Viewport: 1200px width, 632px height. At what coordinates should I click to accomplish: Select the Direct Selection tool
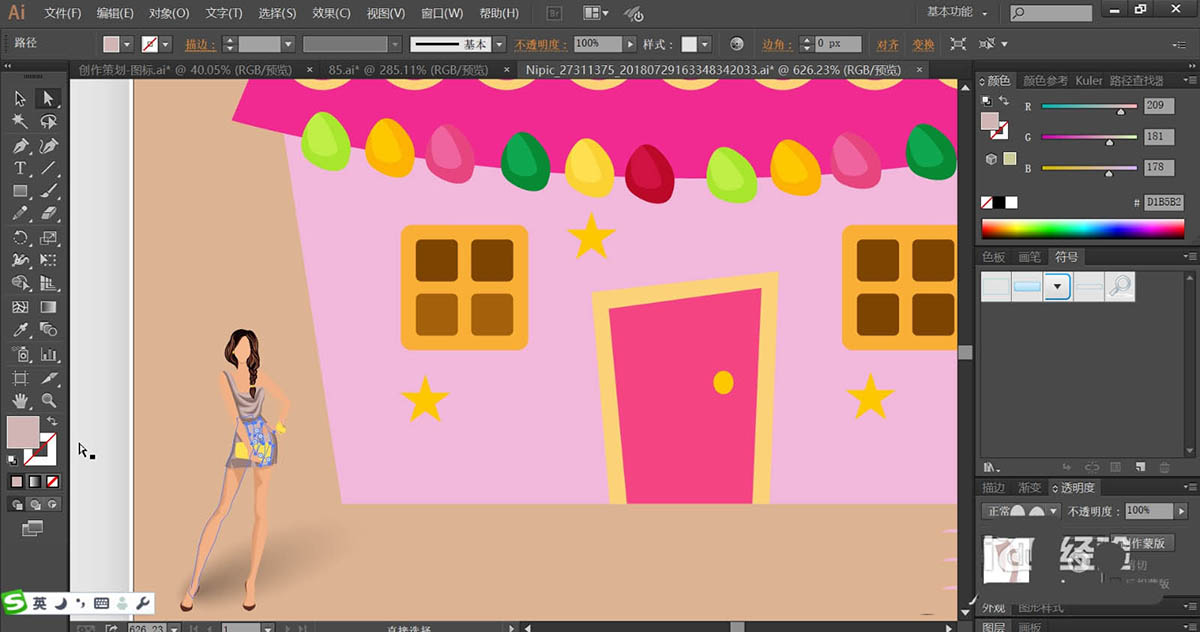point(48,98)
